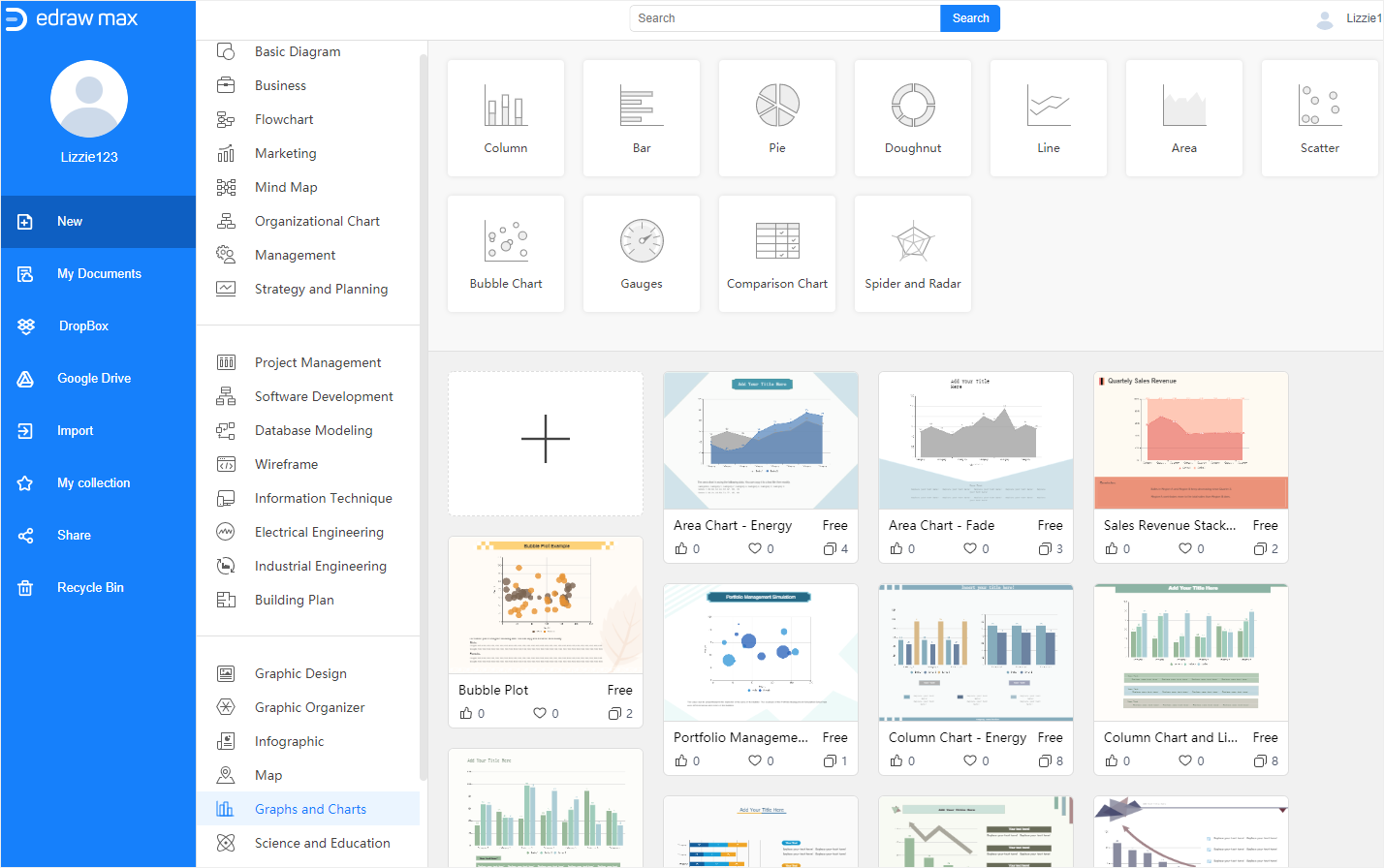1384x868 pixels.
Task: Open the Share section
Action: (x=98, y=536)
